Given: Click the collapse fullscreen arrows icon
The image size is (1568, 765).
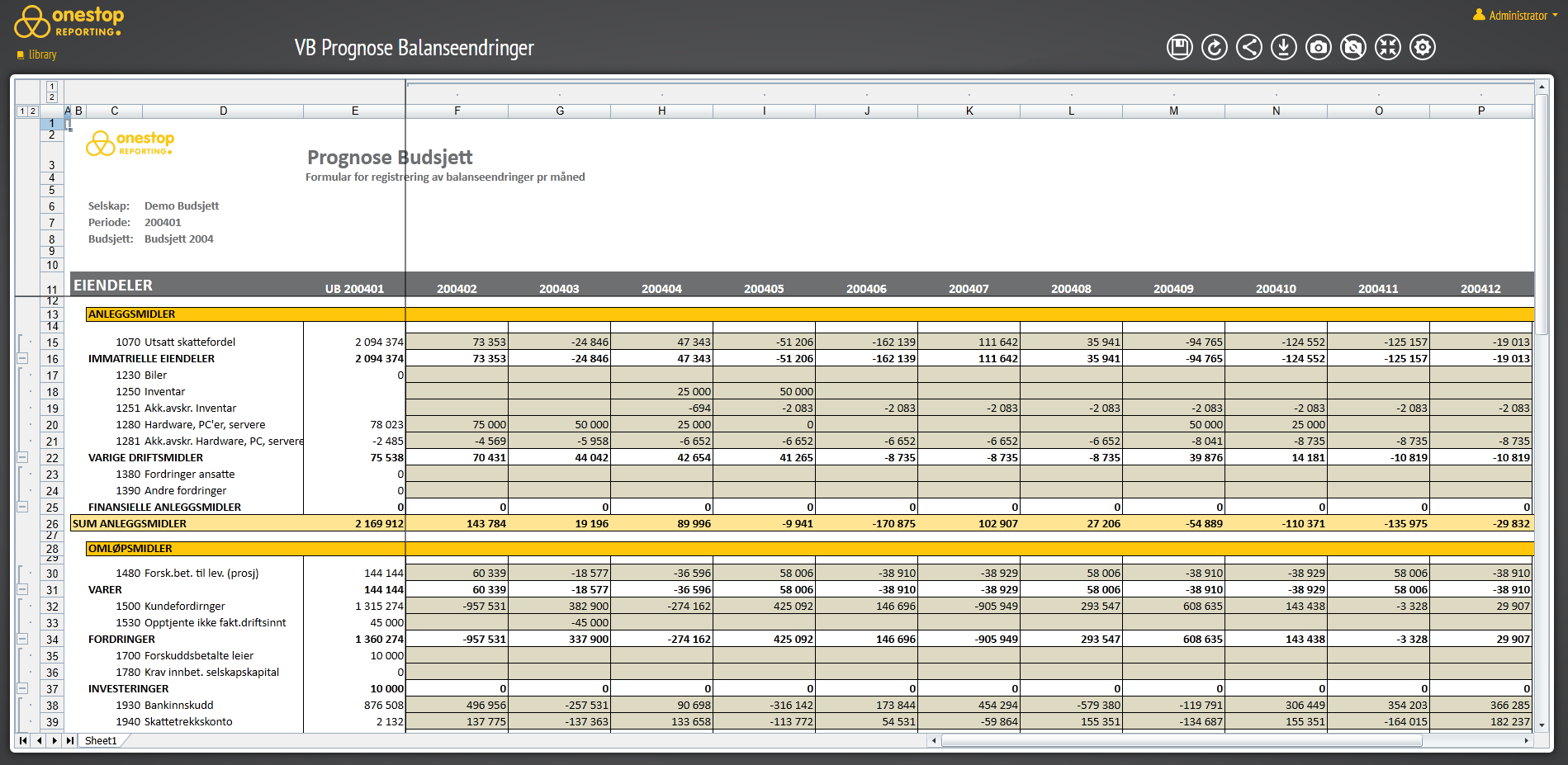Looking at the screenshot, I should point(1388,47).
